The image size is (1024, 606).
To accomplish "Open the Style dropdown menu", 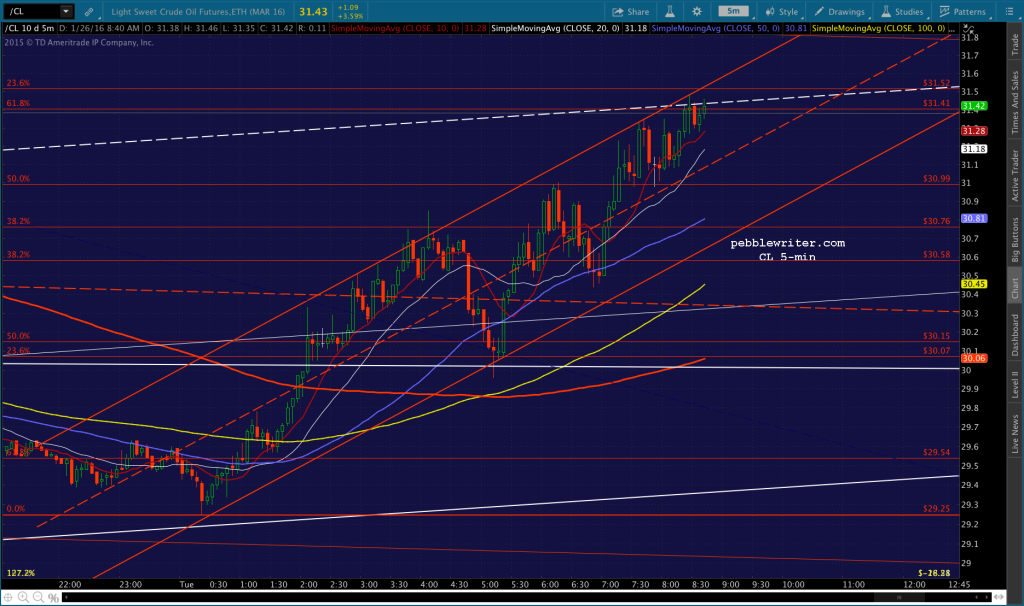I will point(782,12).
